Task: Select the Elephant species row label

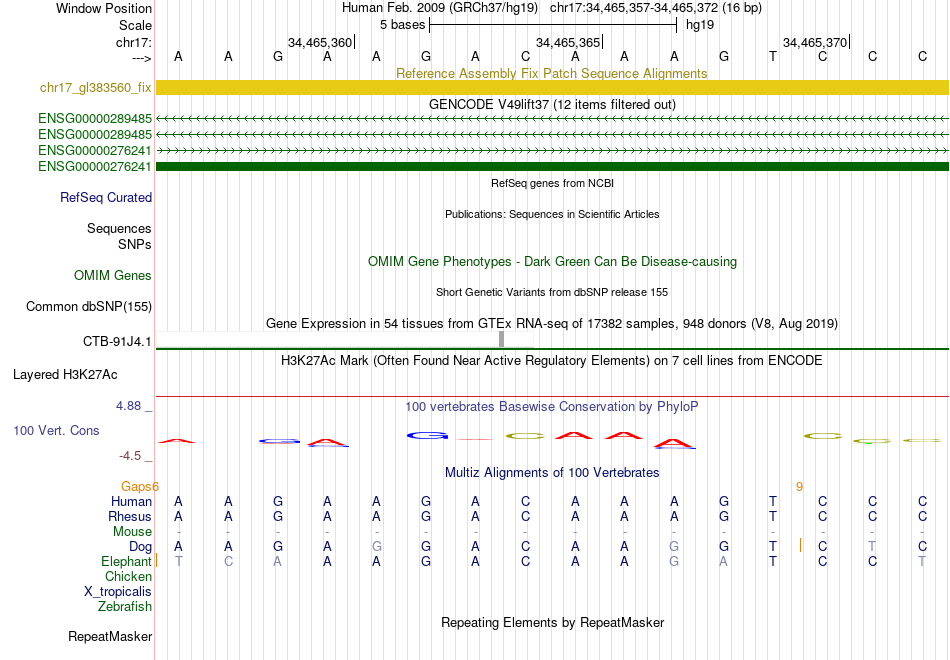Action: [x=126, y=562]
